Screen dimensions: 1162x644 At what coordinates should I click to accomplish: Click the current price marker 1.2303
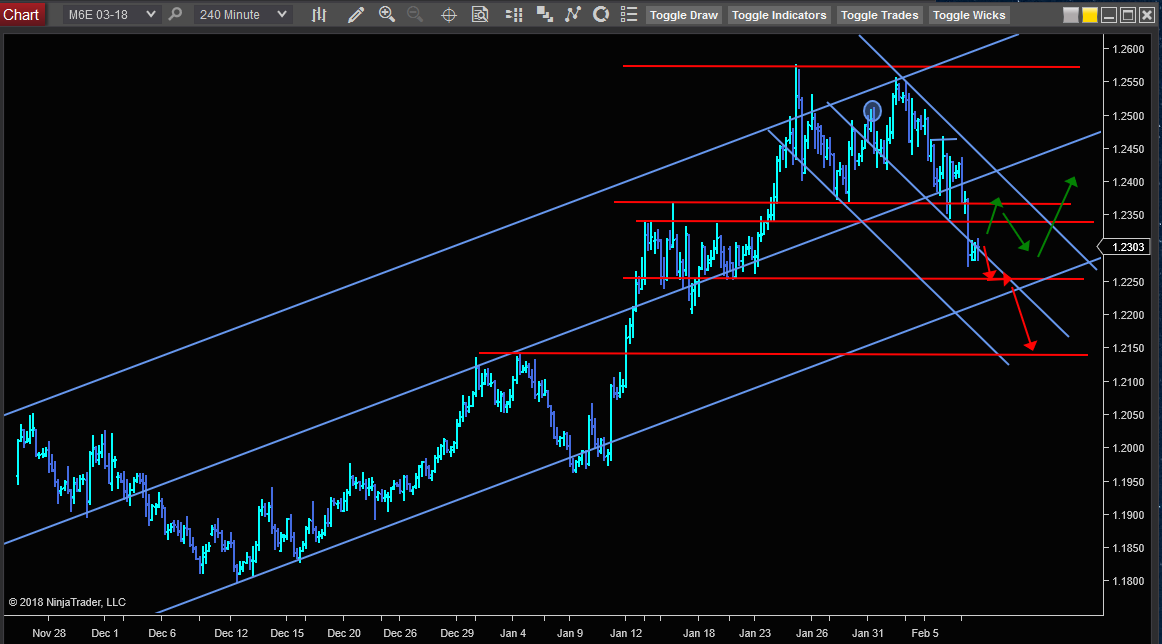click(x=1125, y=247)
